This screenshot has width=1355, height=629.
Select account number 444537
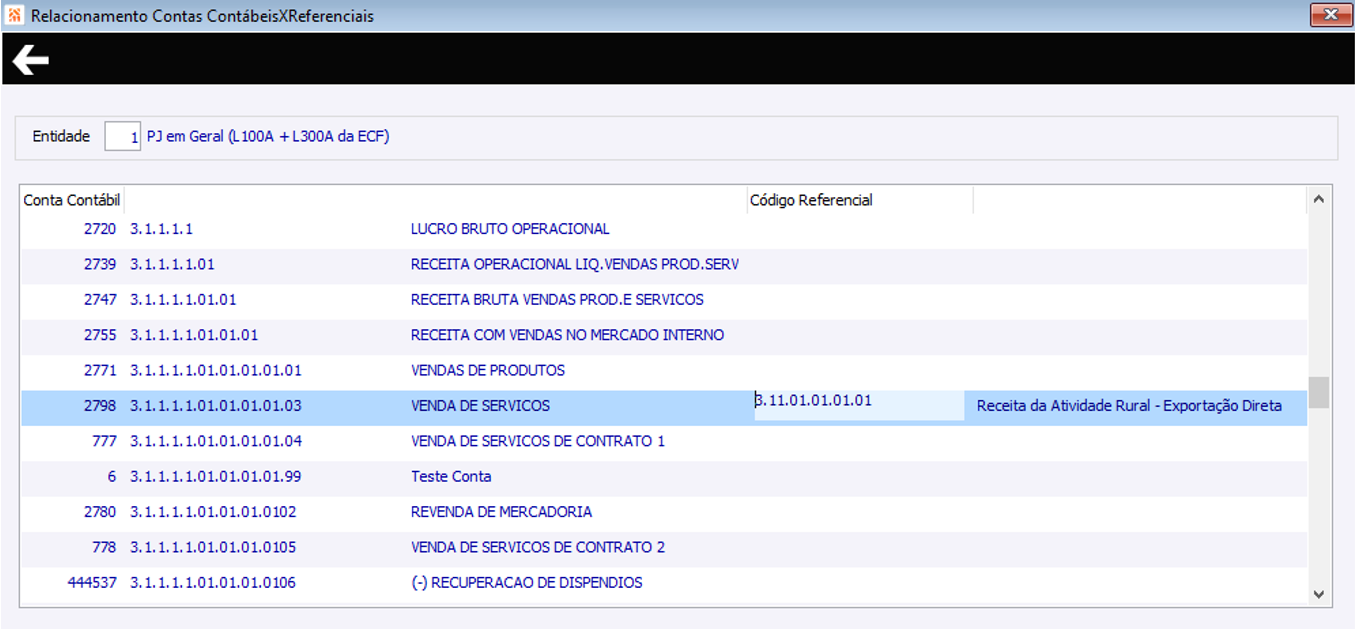(x=92, y=583)
